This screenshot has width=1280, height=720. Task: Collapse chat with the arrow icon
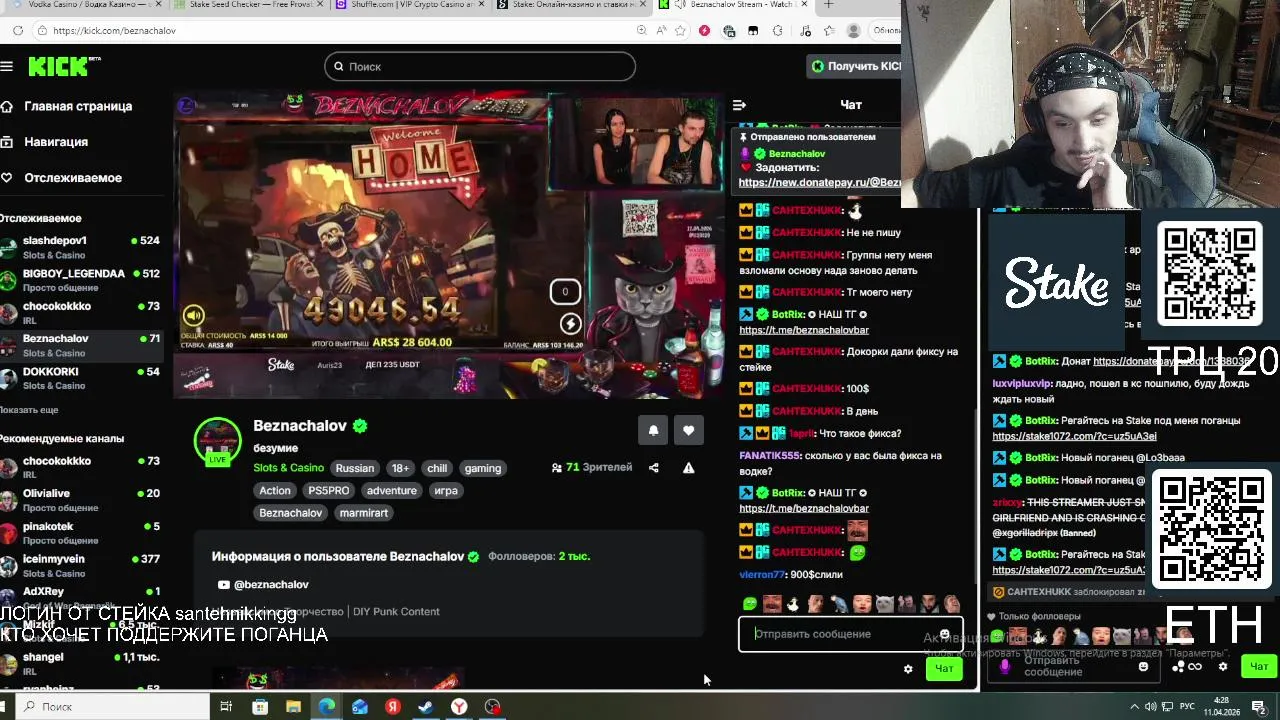tap(739, 105)
